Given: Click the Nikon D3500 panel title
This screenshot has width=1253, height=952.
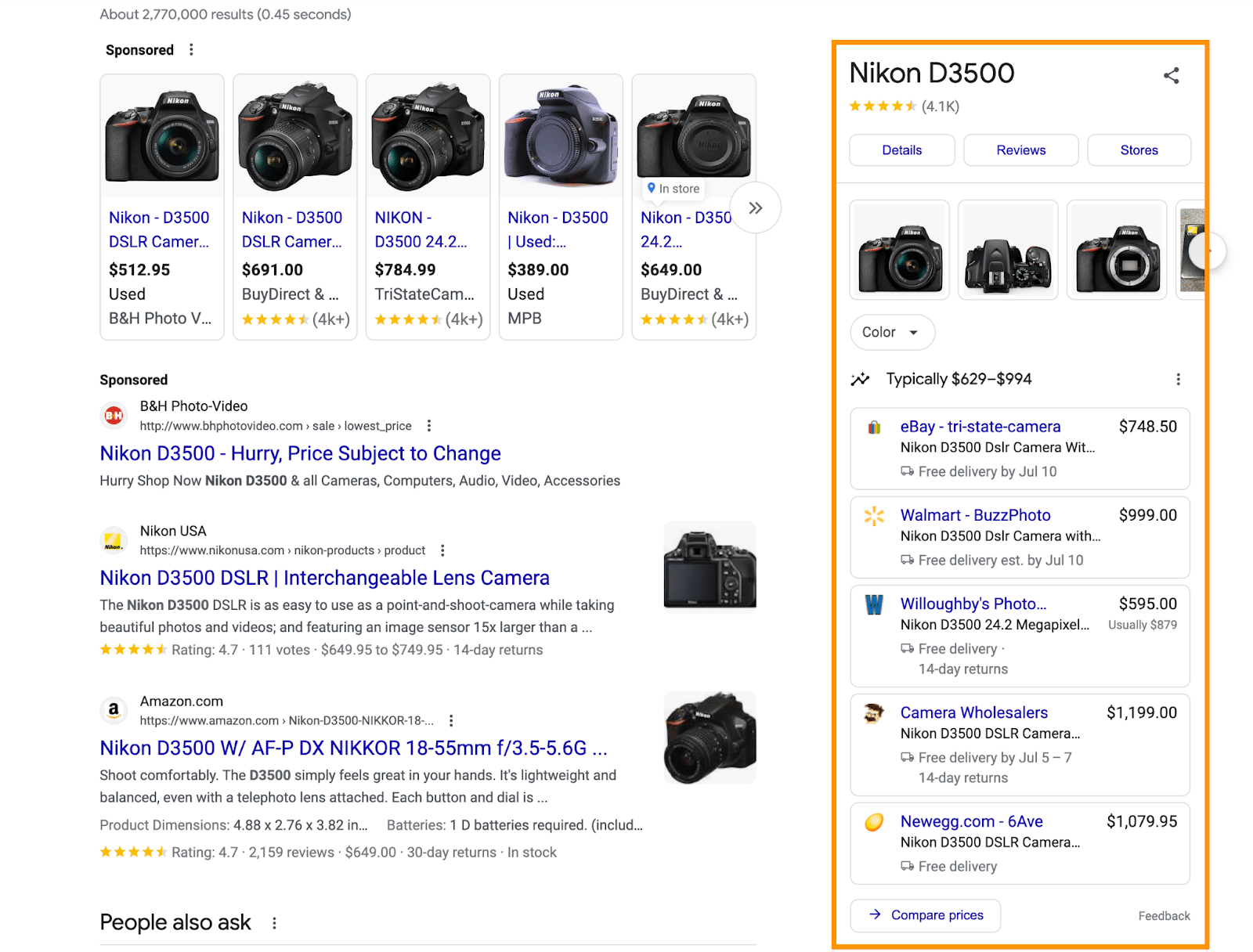Looking at the screenshot, I should 932,73.
